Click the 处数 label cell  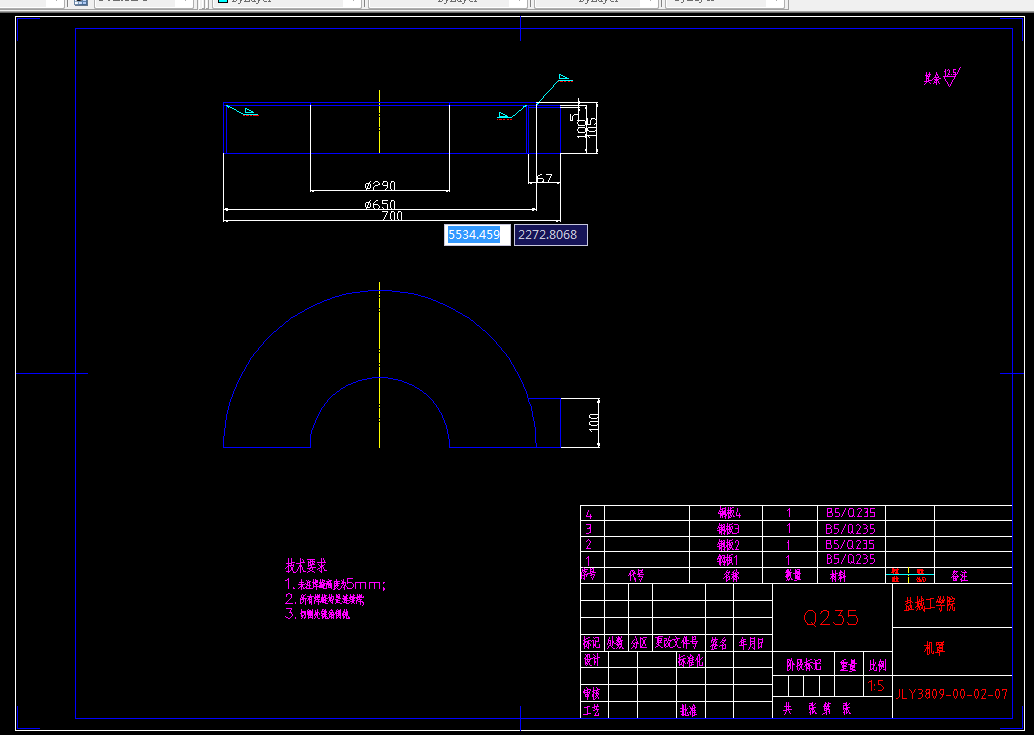click(615, 643)
